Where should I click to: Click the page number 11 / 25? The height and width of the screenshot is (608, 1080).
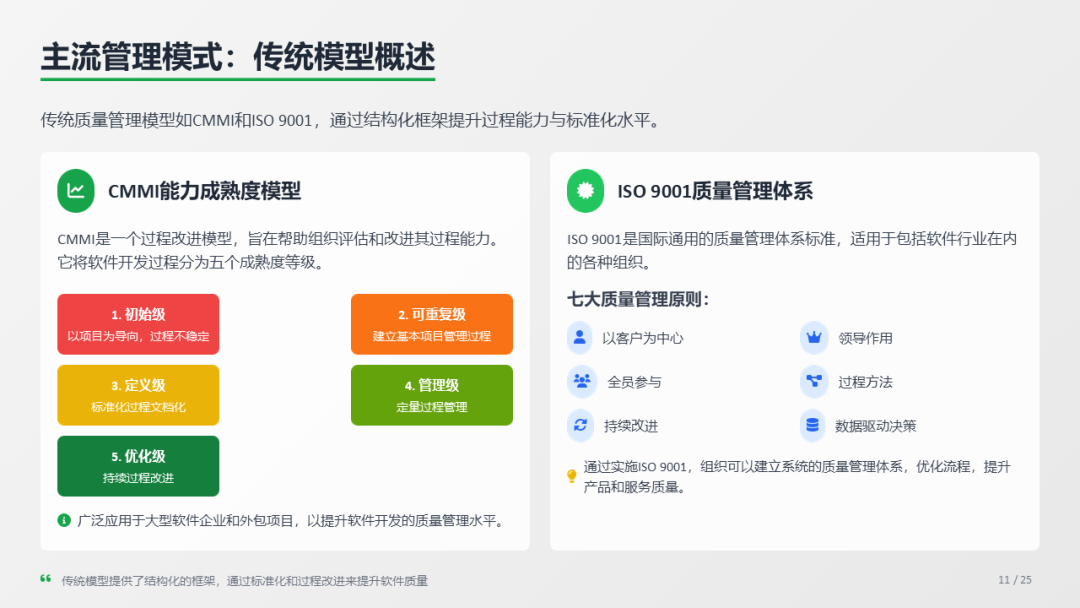[x=1014, y=580]
